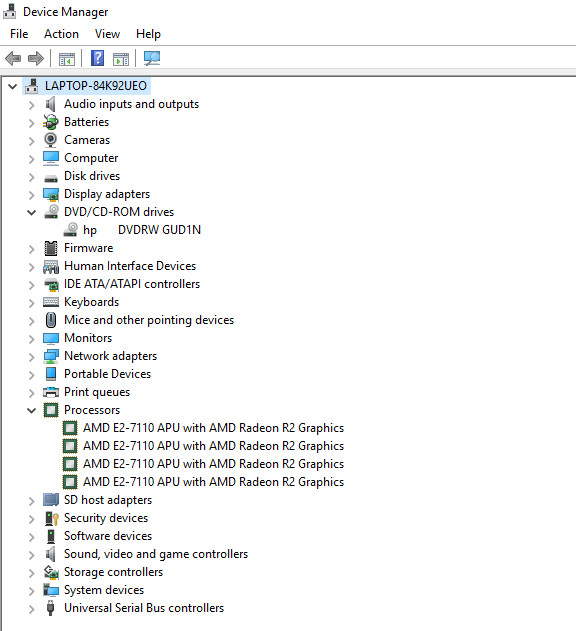The width and height of the screenshot is (576, 631).
Task: Click the Scan for hardware changes icon
Action: [x=152, y=58]
